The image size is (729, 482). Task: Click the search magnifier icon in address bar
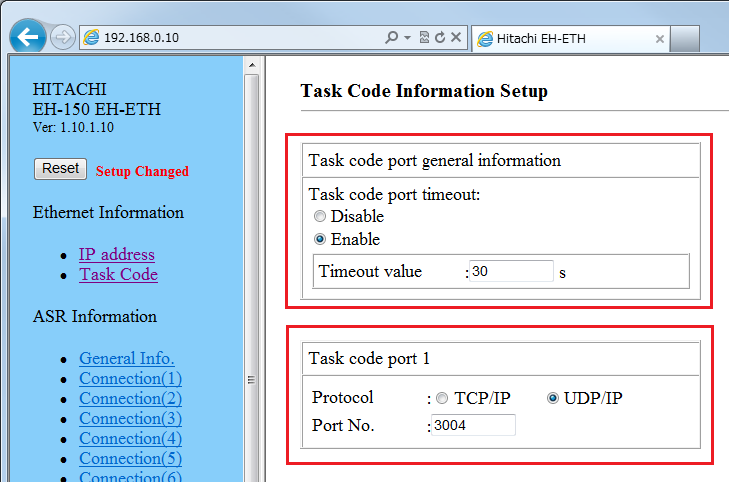pyautogui.click(x=392, y=38)
